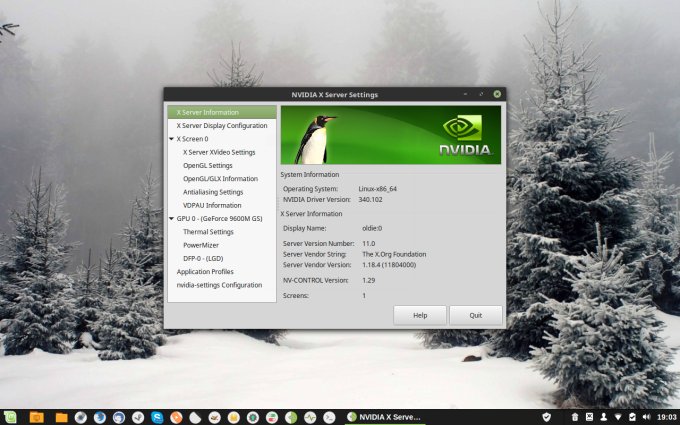This screenshot has height=425, width=680.
Task: Maximize the NVIDIA X Server Settings window
Action: (481, 94)
